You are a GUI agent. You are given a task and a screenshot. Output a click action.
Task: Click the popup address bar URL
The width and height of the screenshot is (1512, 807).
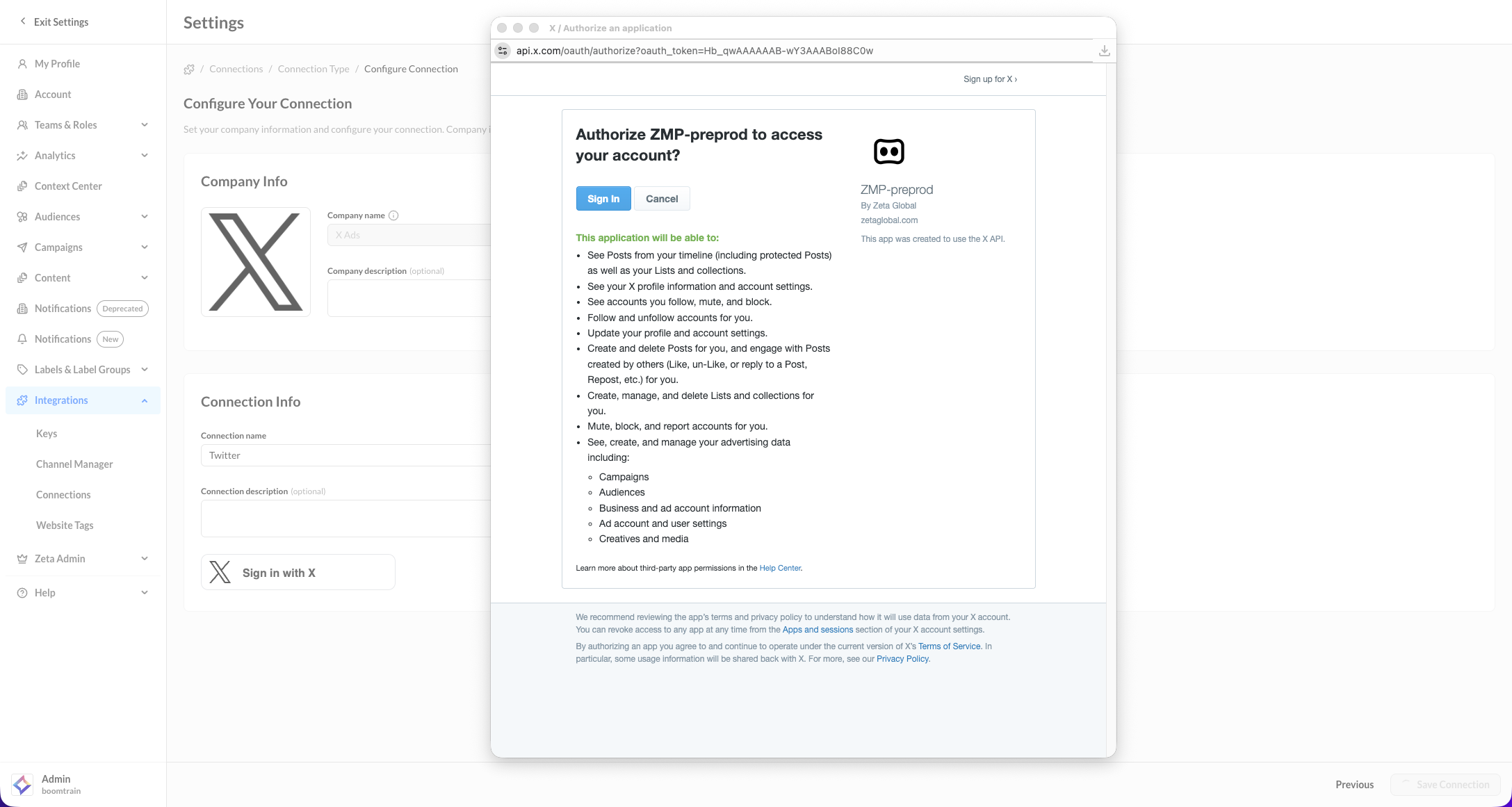pos(694,51)
